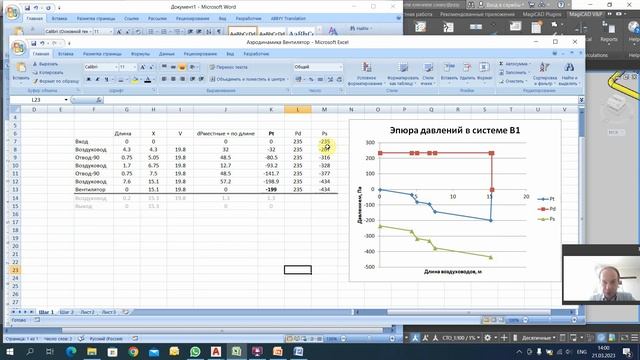Click Cut (Вырезать) in Excel clipboard group
Viewport: 640px width, 360px height.
(45, 64)
